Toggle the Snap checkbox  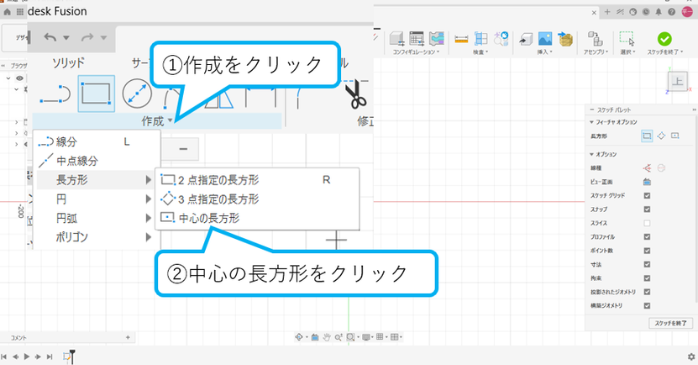(647, 209)
